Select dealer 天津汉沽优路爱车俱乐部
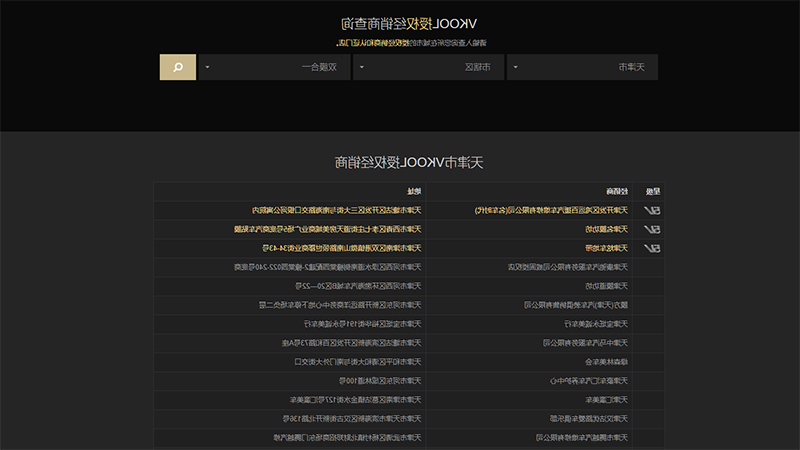Image resolution: width=800 pixels, height=450 pixels. [x=589, y=418]
